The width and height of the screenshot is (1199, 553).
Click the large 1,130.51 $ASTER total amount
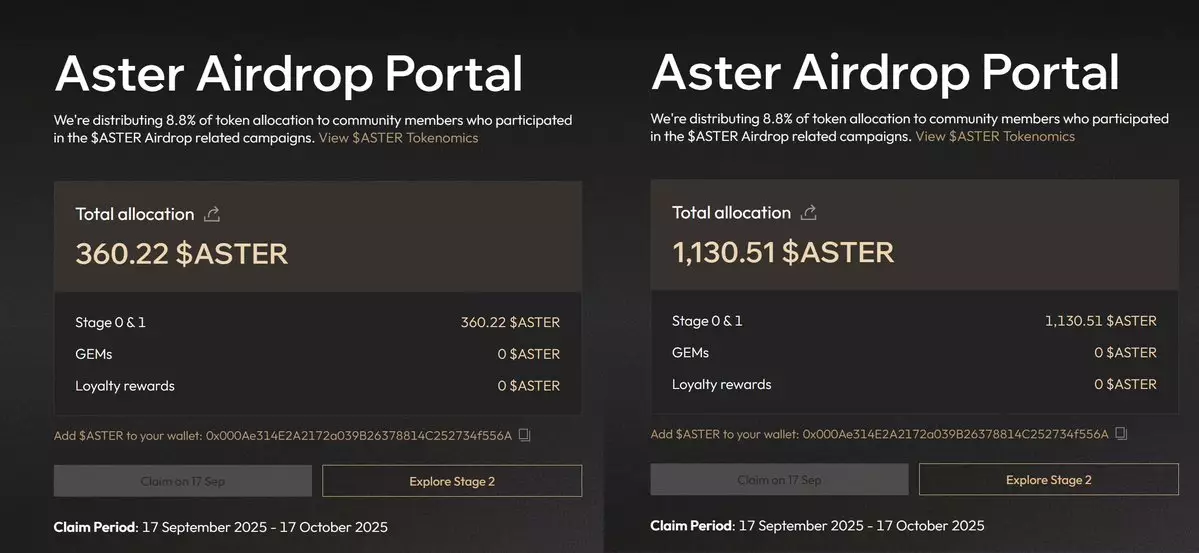pyautogui.click(x=783, y=251)
